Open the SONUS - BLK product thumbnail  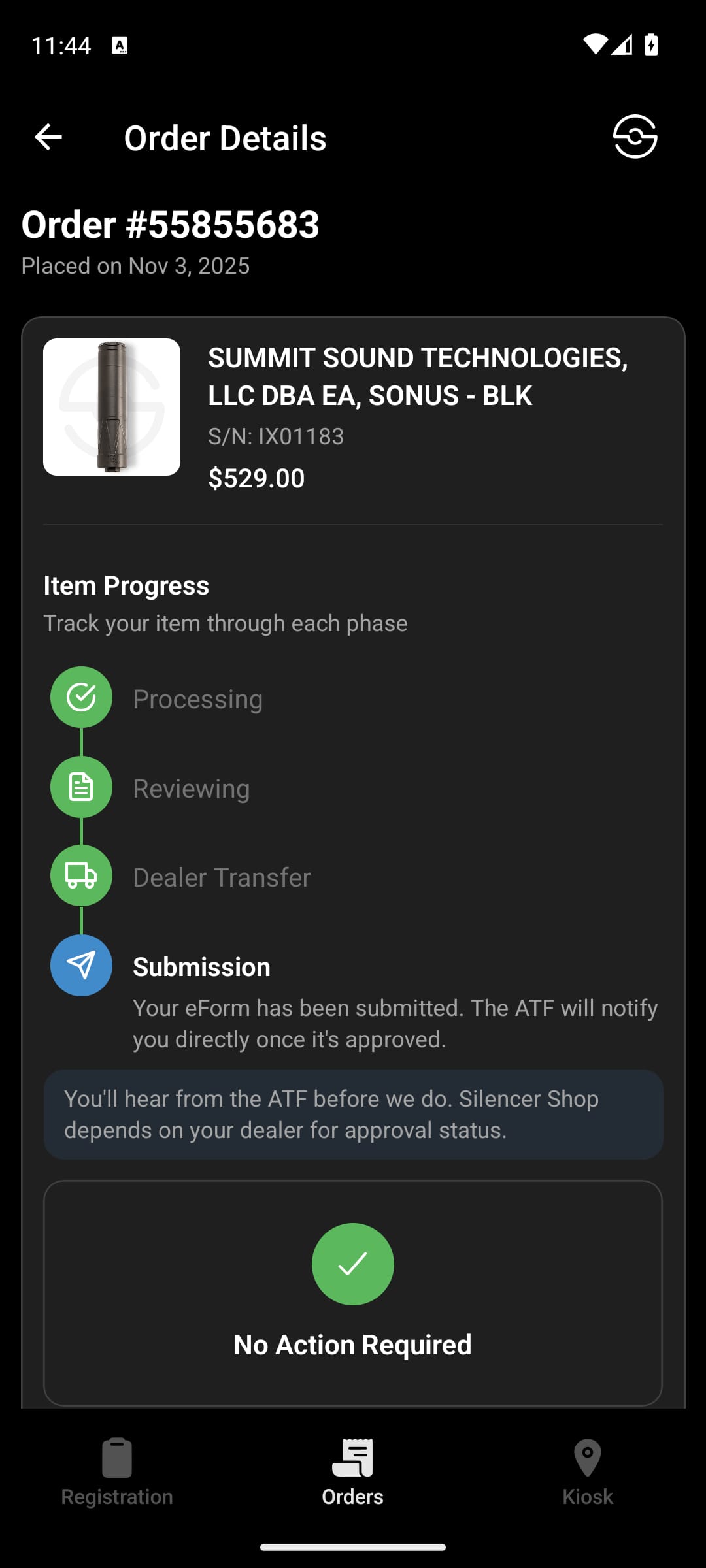[x=111, y=408]
